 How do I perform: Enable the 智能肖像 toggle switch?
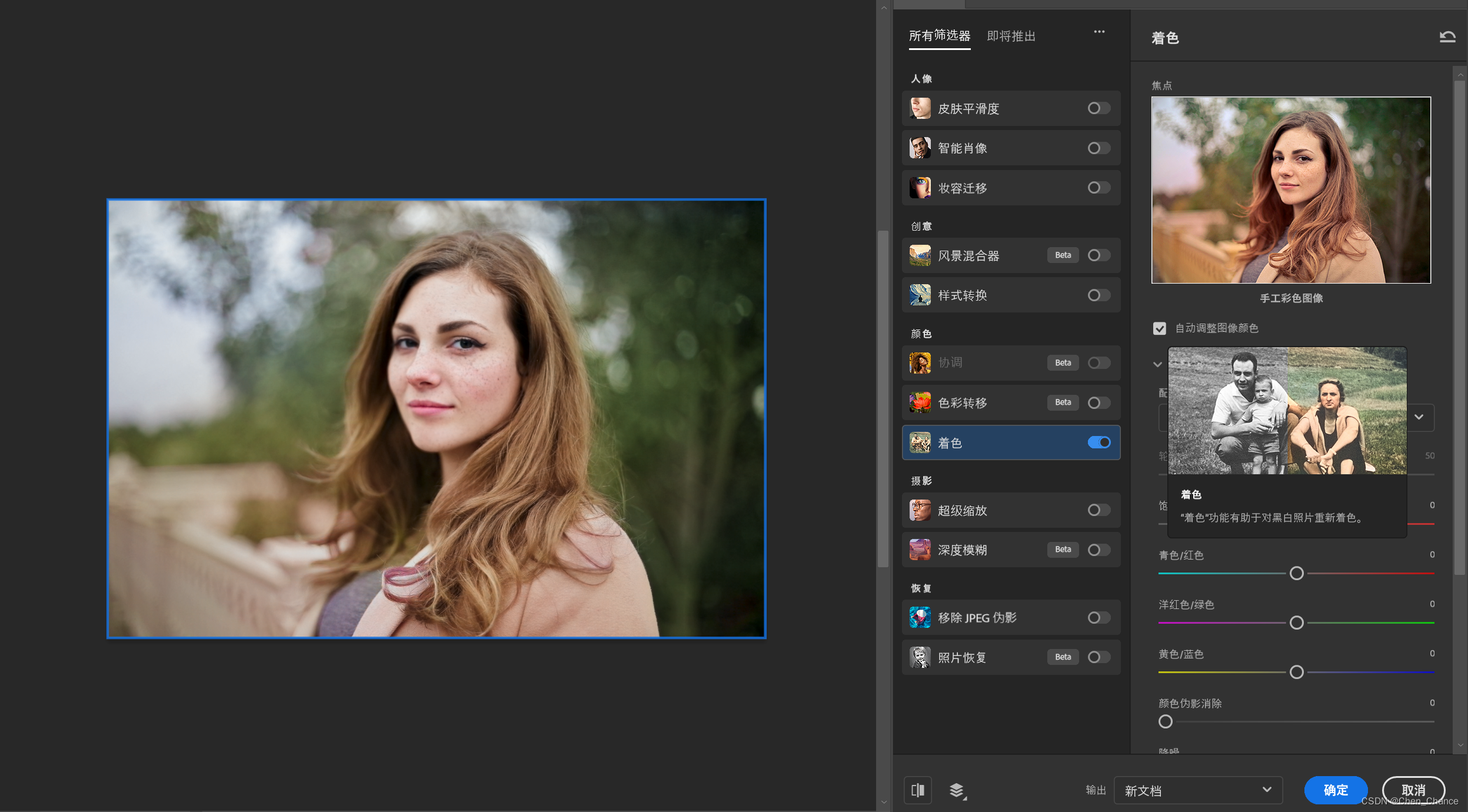(1098, 148)
